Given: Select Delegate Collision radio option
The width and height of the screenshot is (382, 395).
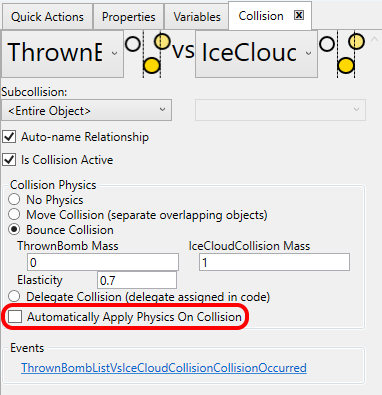Looking at the screenshot, I should (x=14, y=296).
